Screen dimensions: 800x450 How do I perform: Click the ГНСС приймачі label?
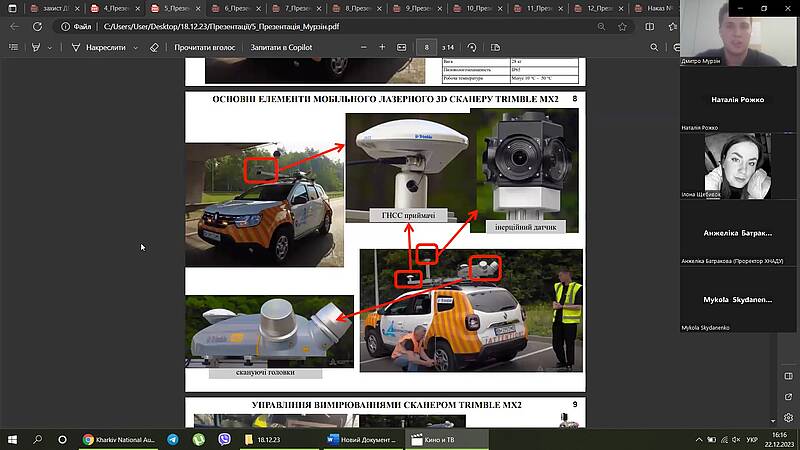pos(409,215)
